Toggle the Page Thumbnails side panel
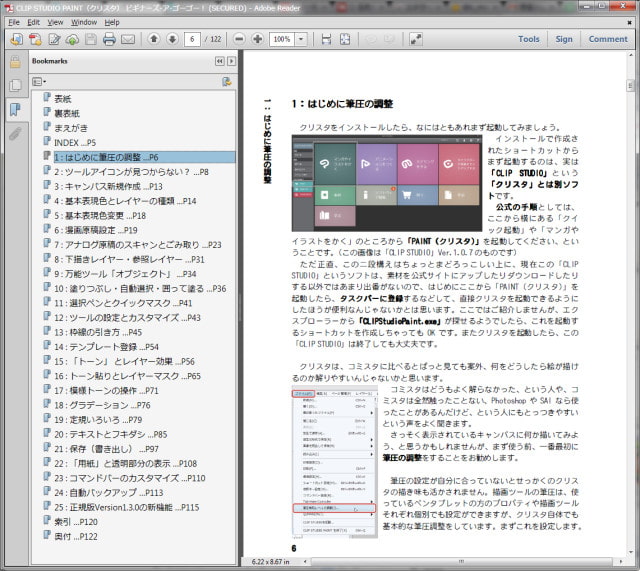Image resolution: width=640 pixels, height=571 pixels. [x=15, y=85]
